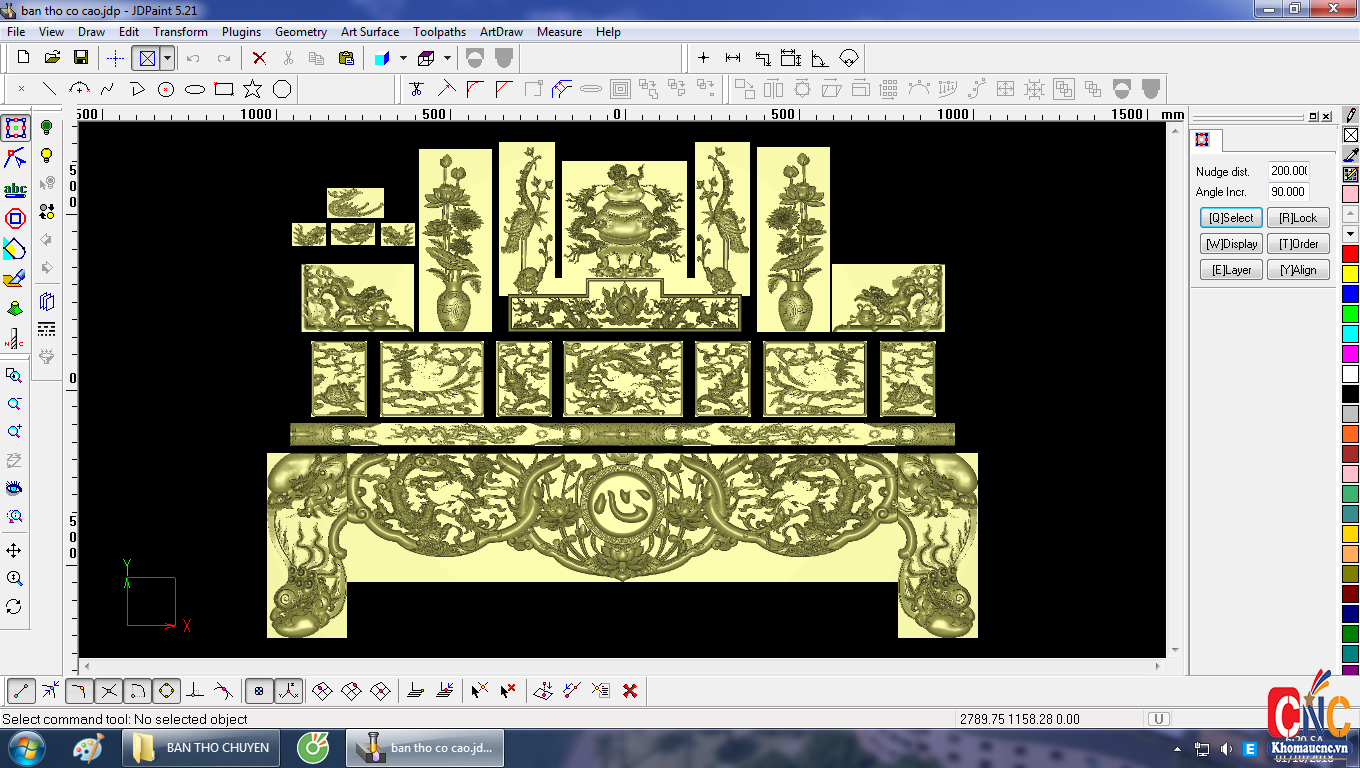Select the Pan view arrows tool

click(14, 551)
